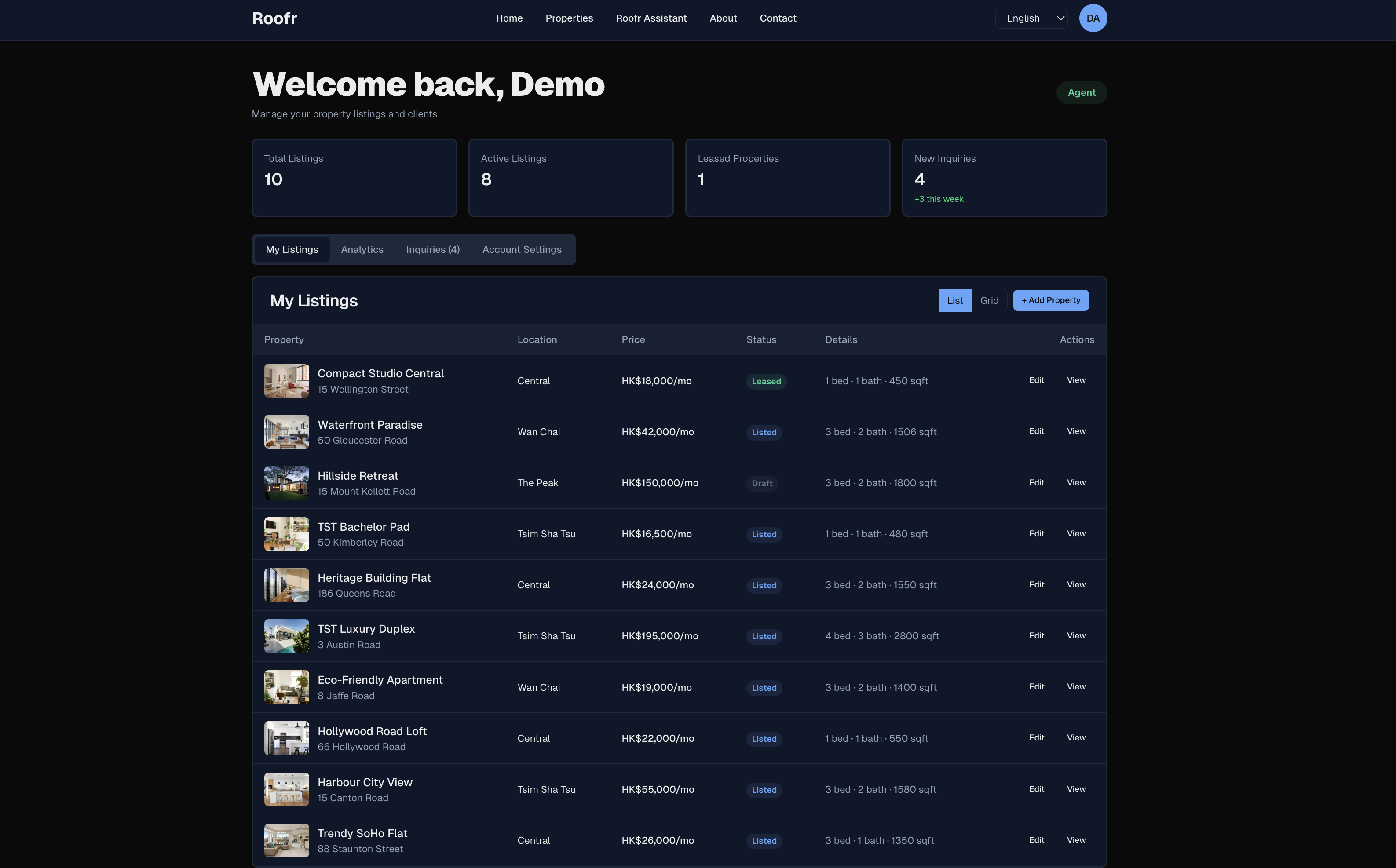Screen dimensions: 1396x868
Task: Open Roofr Assistant from the navigation
Action: (x=650, y=18)
